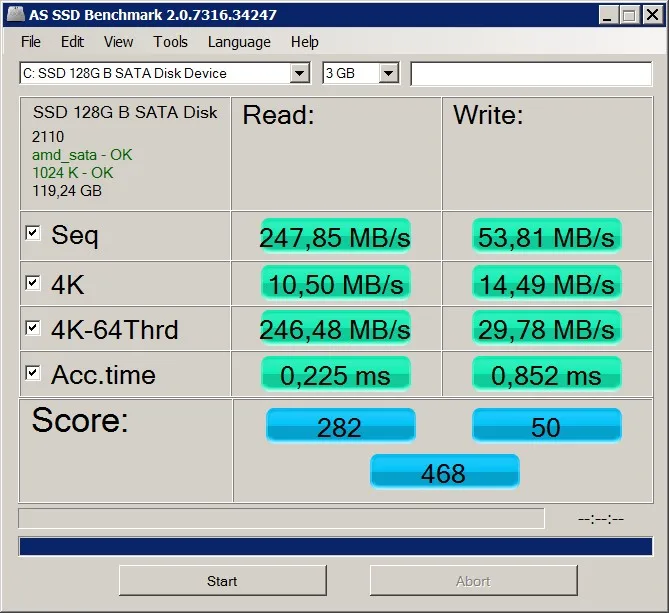Click the write score 50
This screenshot has height=613, width=669.
click(547, 426)
